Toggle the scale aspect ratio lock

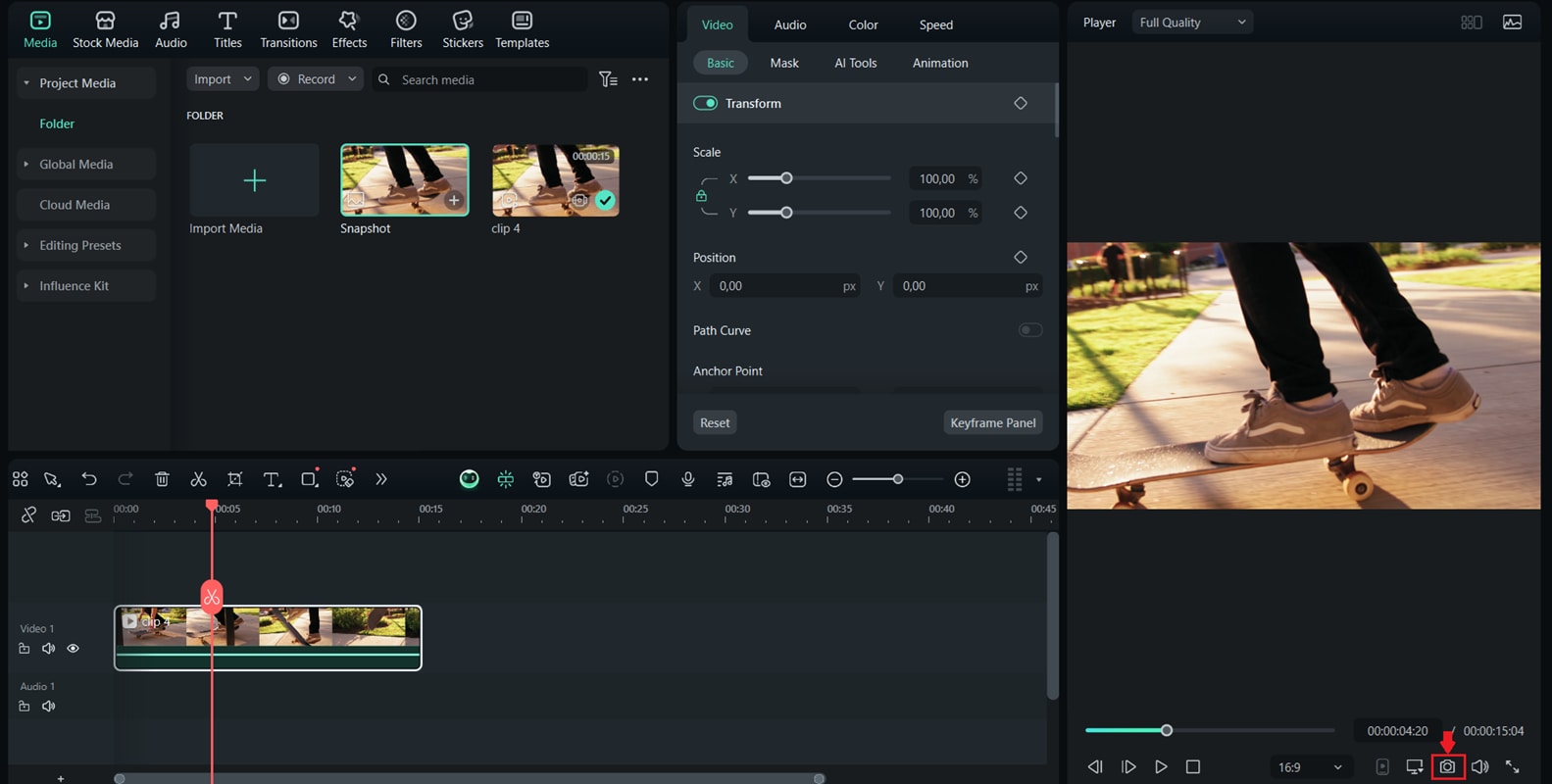[x=701, y=196]
